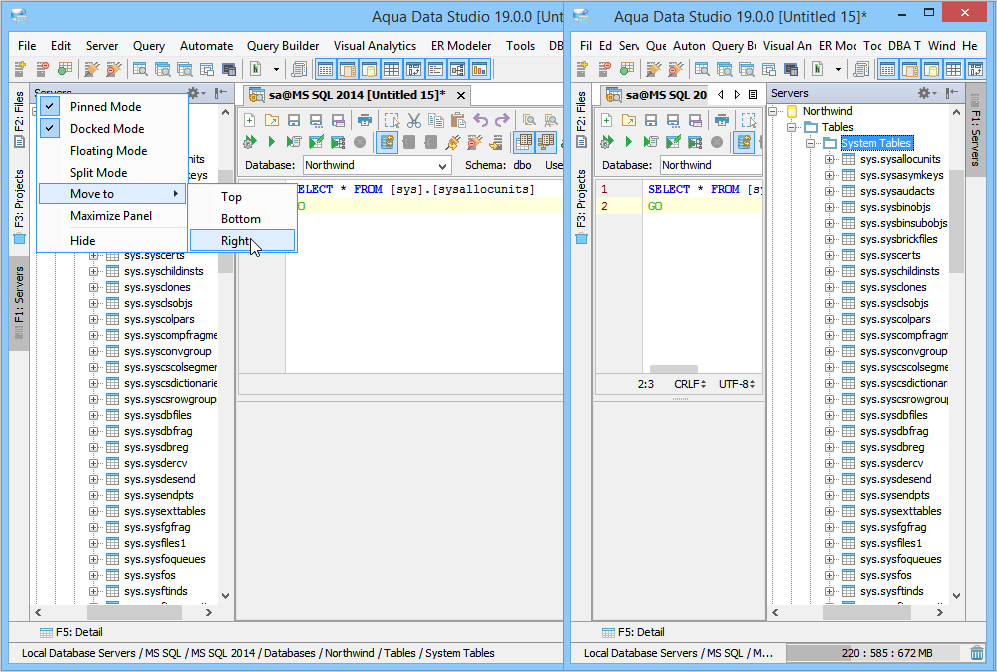Expand sys.sysdbfiles in right Servers tree

pos(830,415)
